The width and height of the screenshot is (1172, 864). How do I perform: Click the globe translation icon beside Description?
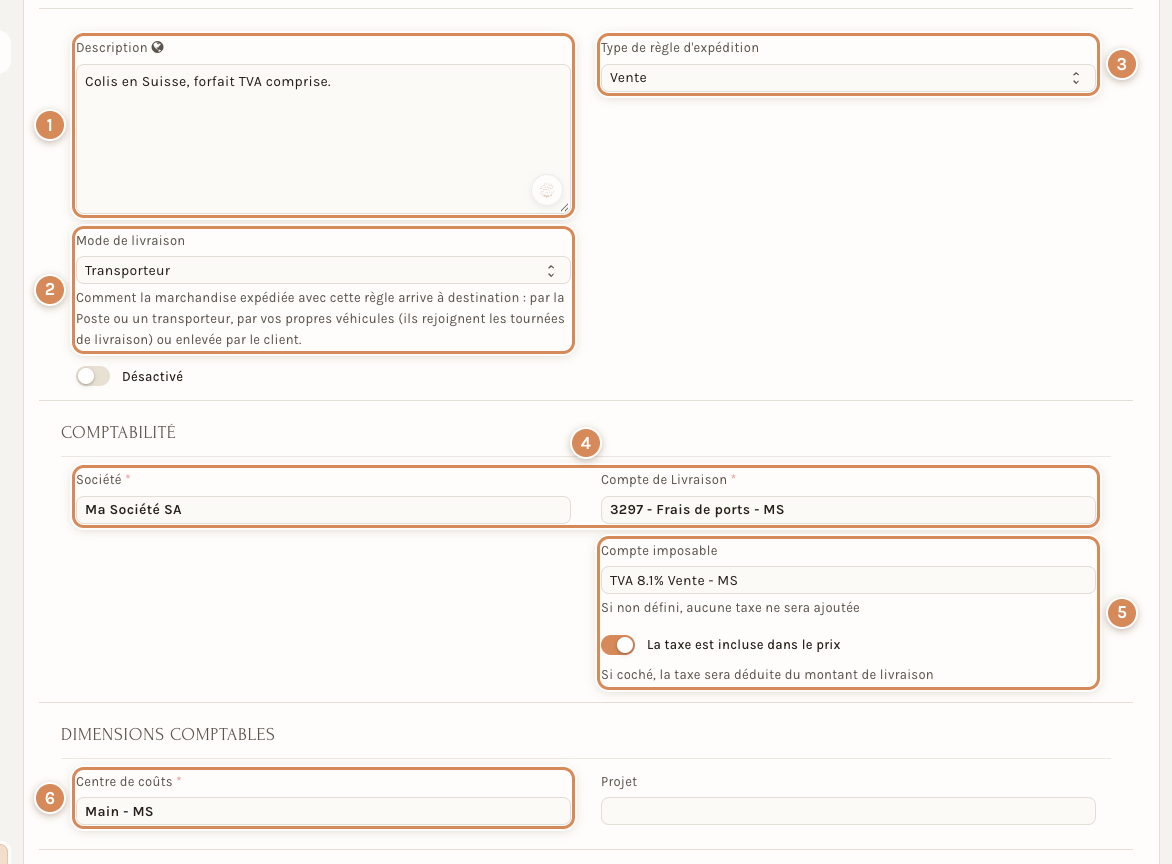pyautogui.click(x=157, y=47)
